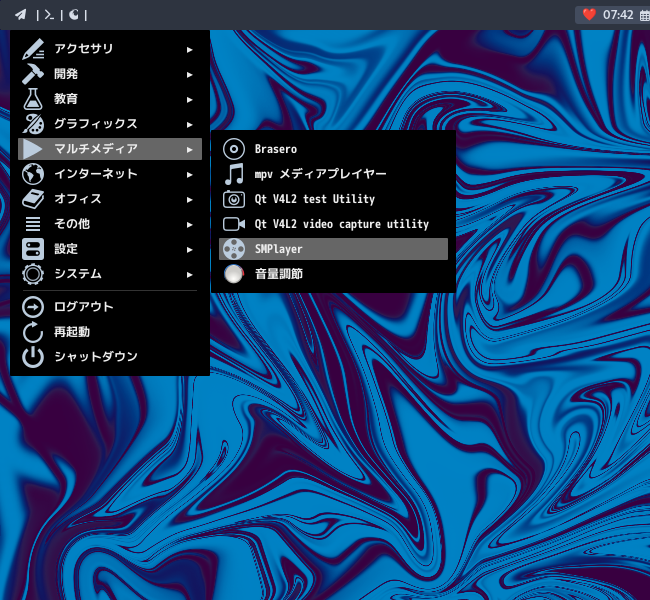Open the calendar icon beside the clock
The image size is (650, 600).
coord(645,15)
